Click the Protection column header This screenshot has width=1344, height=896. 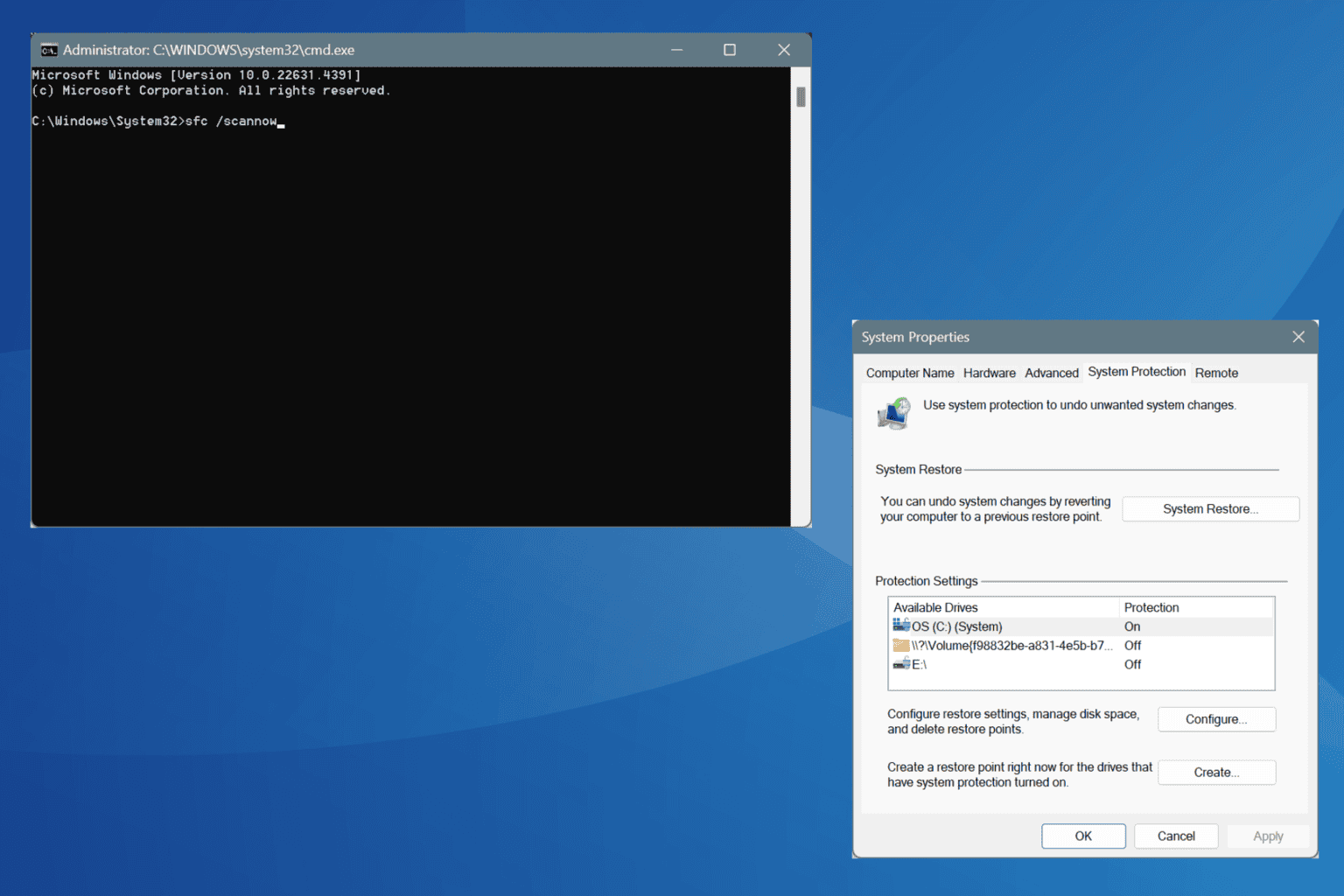tap(1196, 607)
